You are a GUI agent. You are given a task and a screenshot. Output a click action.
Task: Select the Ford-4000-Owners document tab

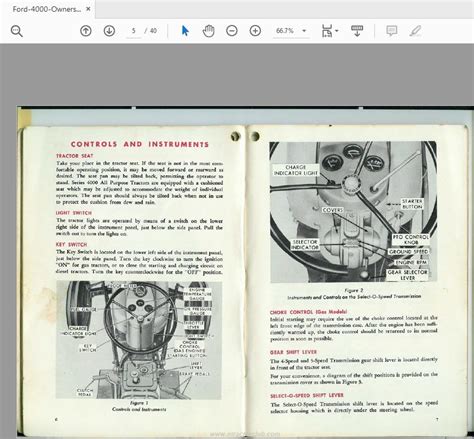pos(46,9)
